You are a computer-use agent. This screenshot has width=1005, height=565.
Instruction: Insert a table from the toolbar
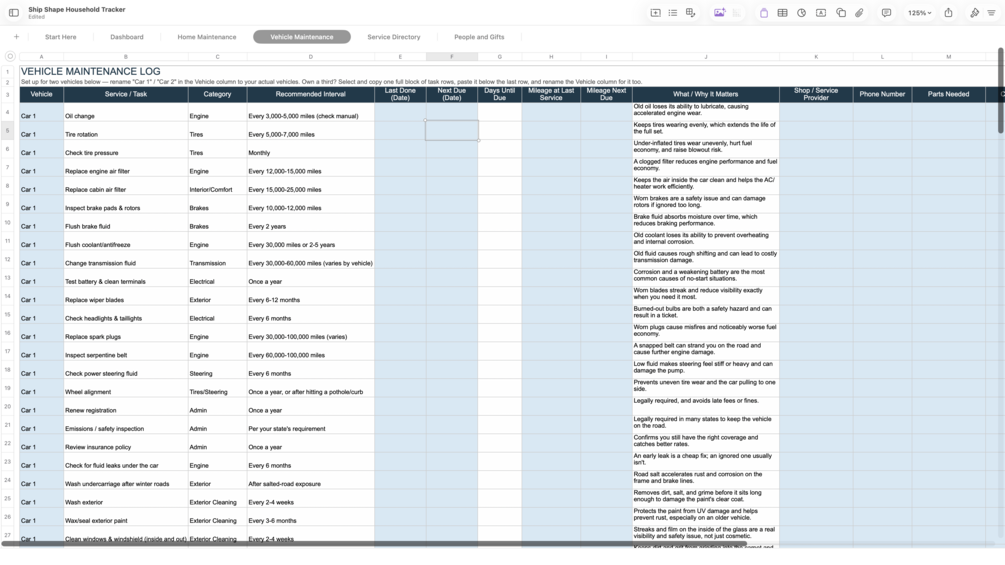click(783, 13)
